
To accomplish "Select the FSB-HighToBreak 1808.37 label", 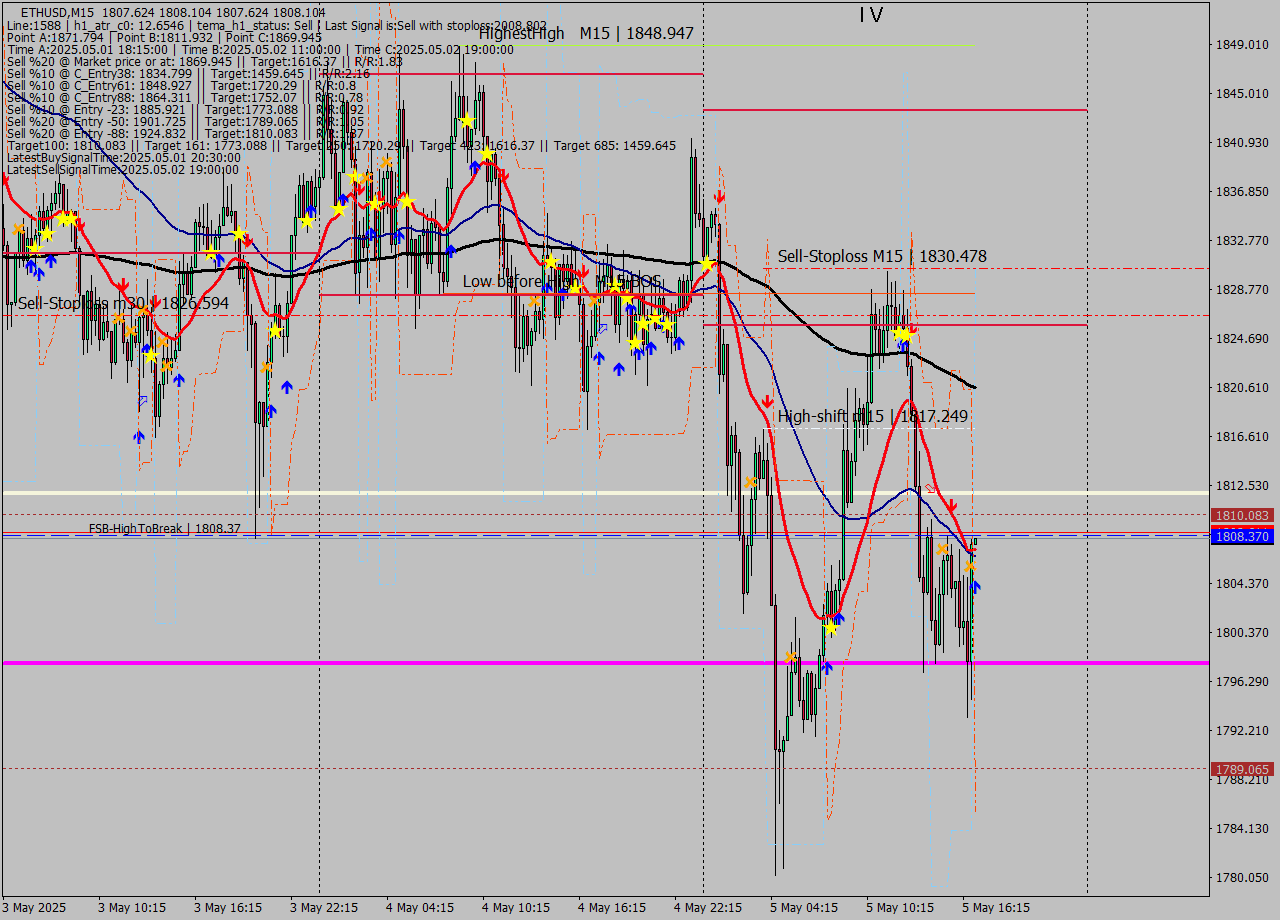I will (164, 528).
